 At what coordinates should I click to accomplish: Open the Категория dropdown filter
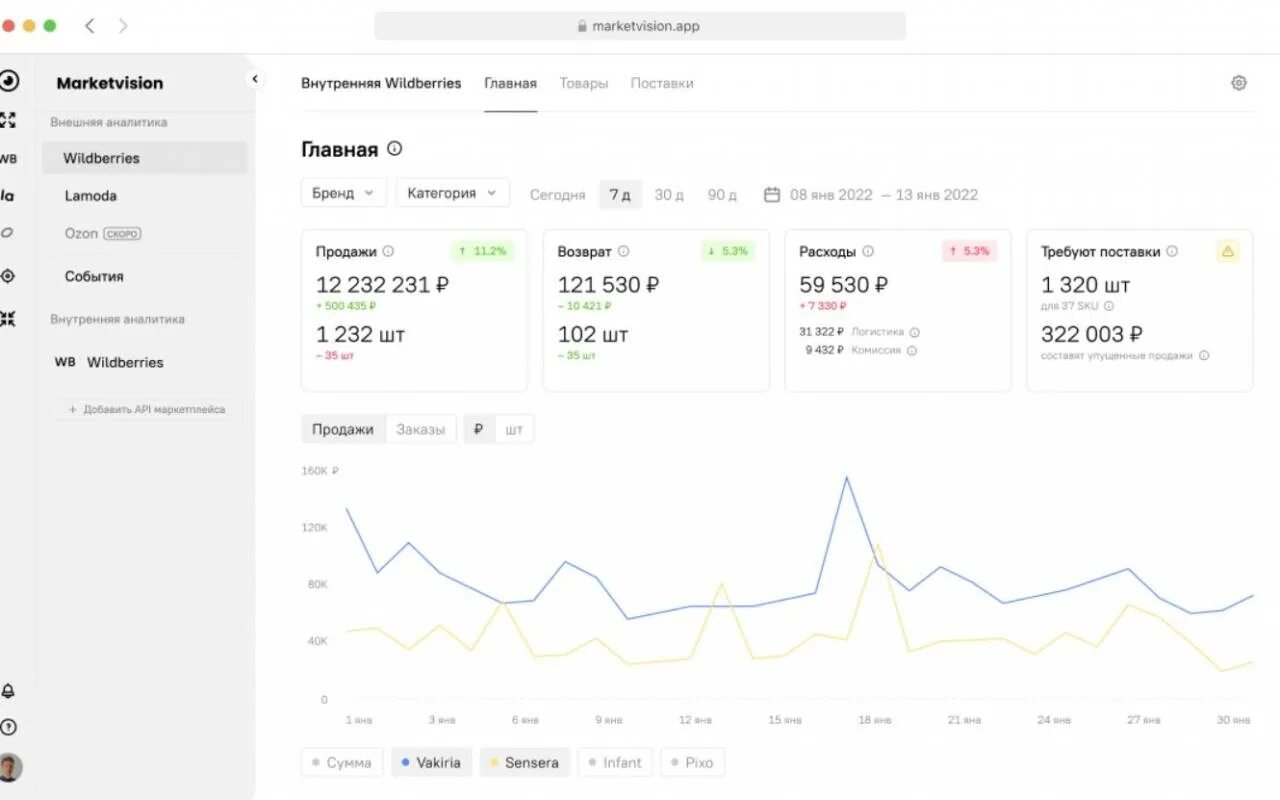(x=453, y=193)
